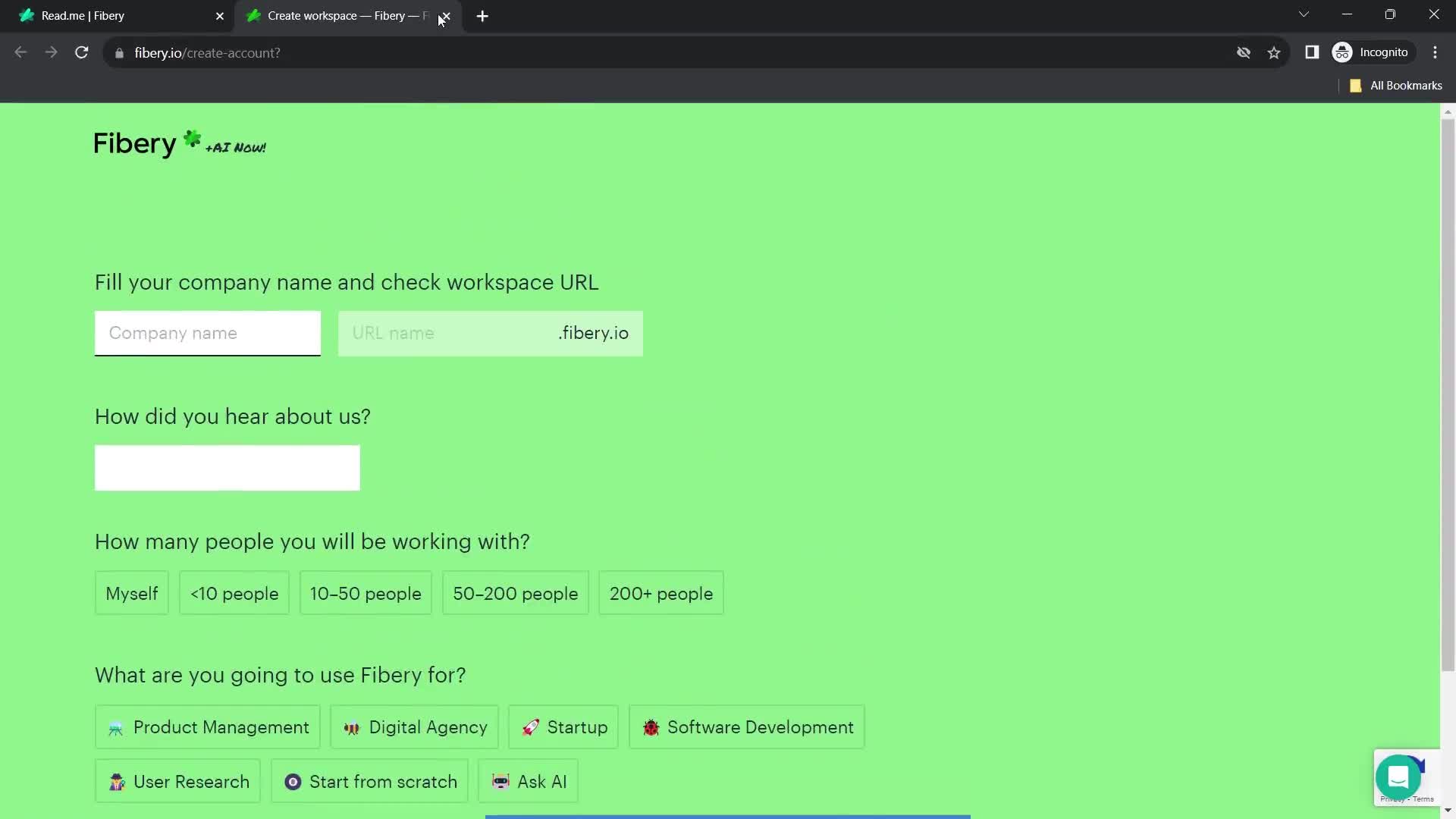Bookmark this page with star icon
This screenshot has height=819, width=1456.
pos(1274,52)
